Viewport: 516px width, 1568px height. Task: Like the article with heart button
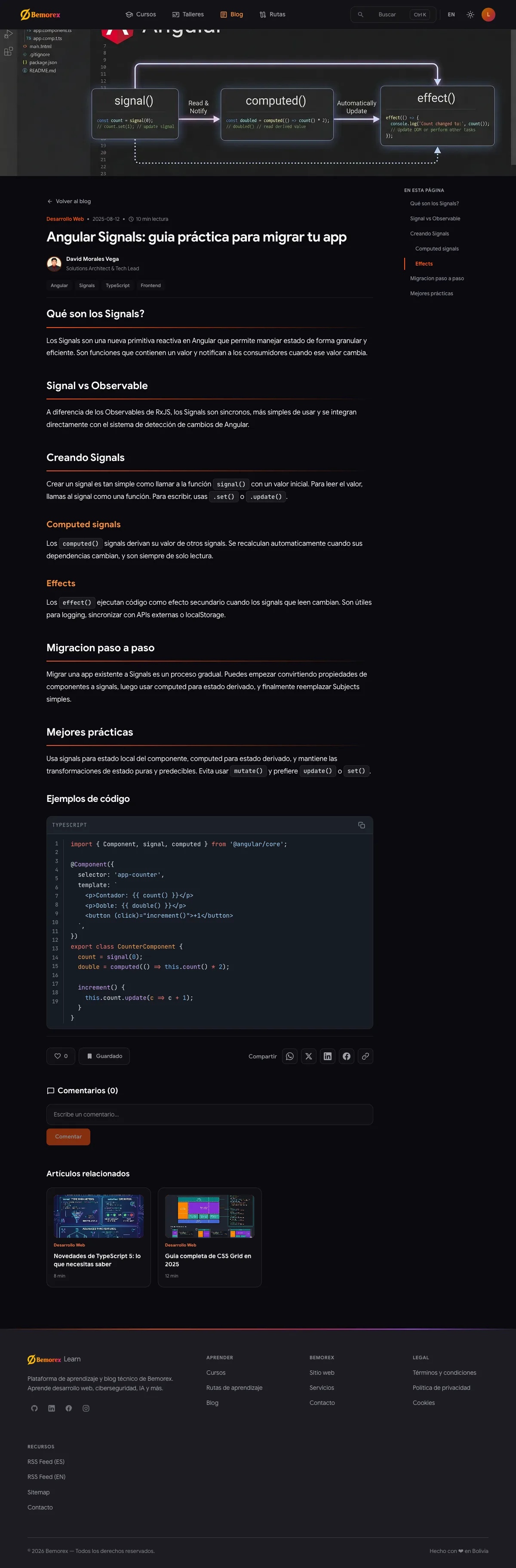click(61, 1056)
